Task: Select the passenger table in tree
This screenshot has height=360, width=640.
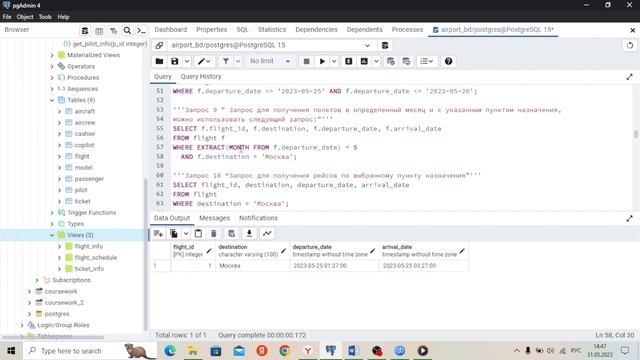Action: (x=89, y=179)
